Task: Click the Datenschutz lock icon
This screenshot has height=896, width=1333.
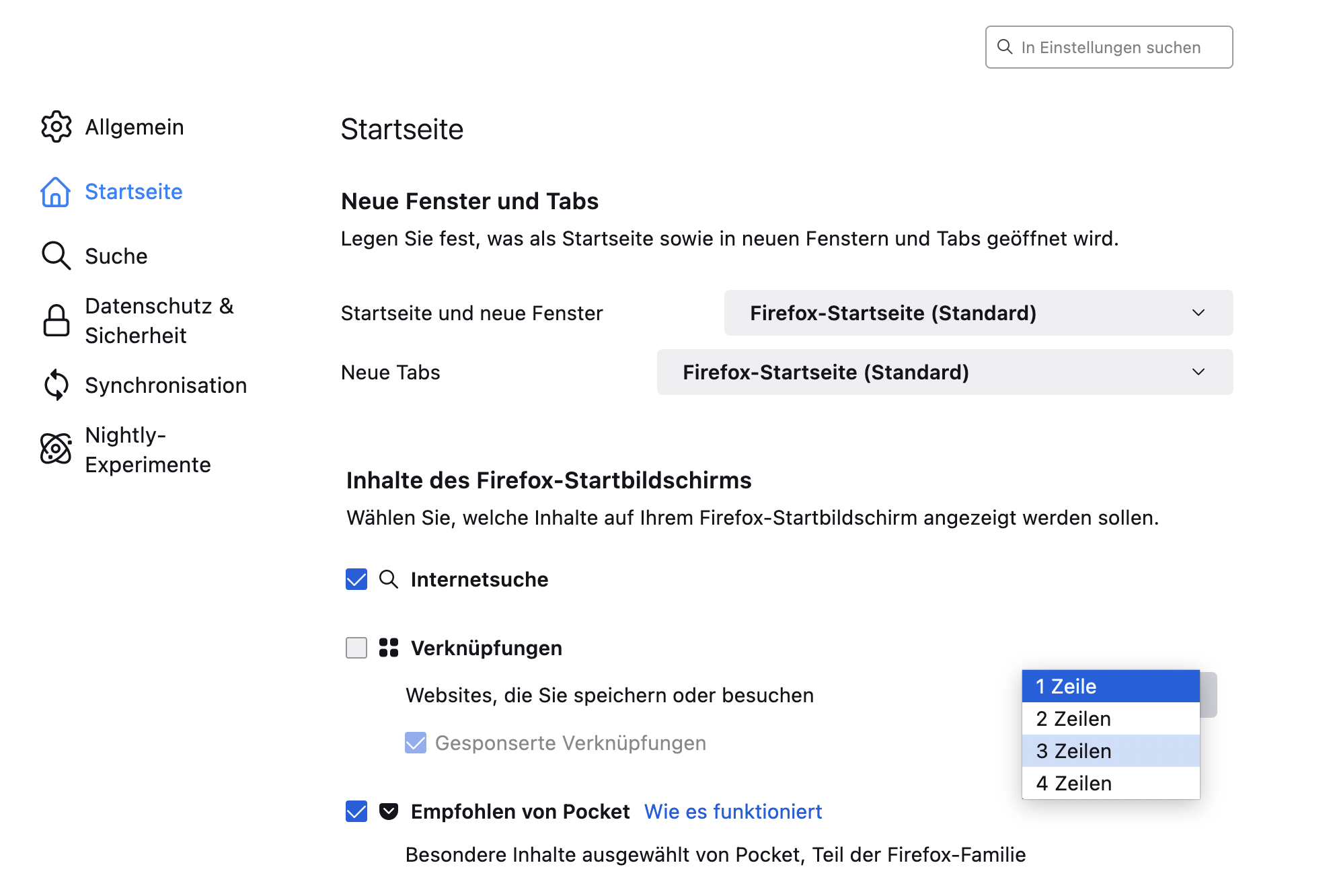Action: tap(56, 320)
